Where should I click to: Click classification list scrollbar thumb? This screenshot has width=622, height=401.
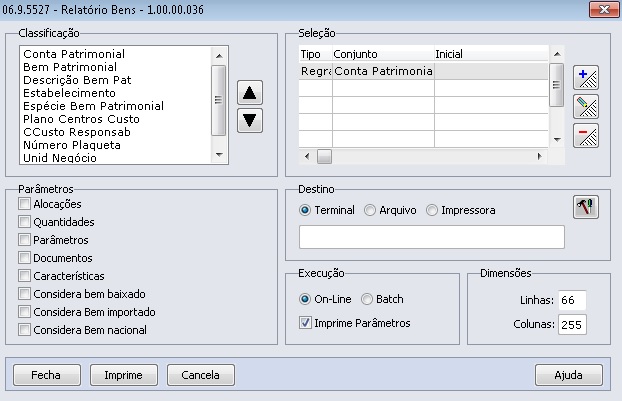219,100
